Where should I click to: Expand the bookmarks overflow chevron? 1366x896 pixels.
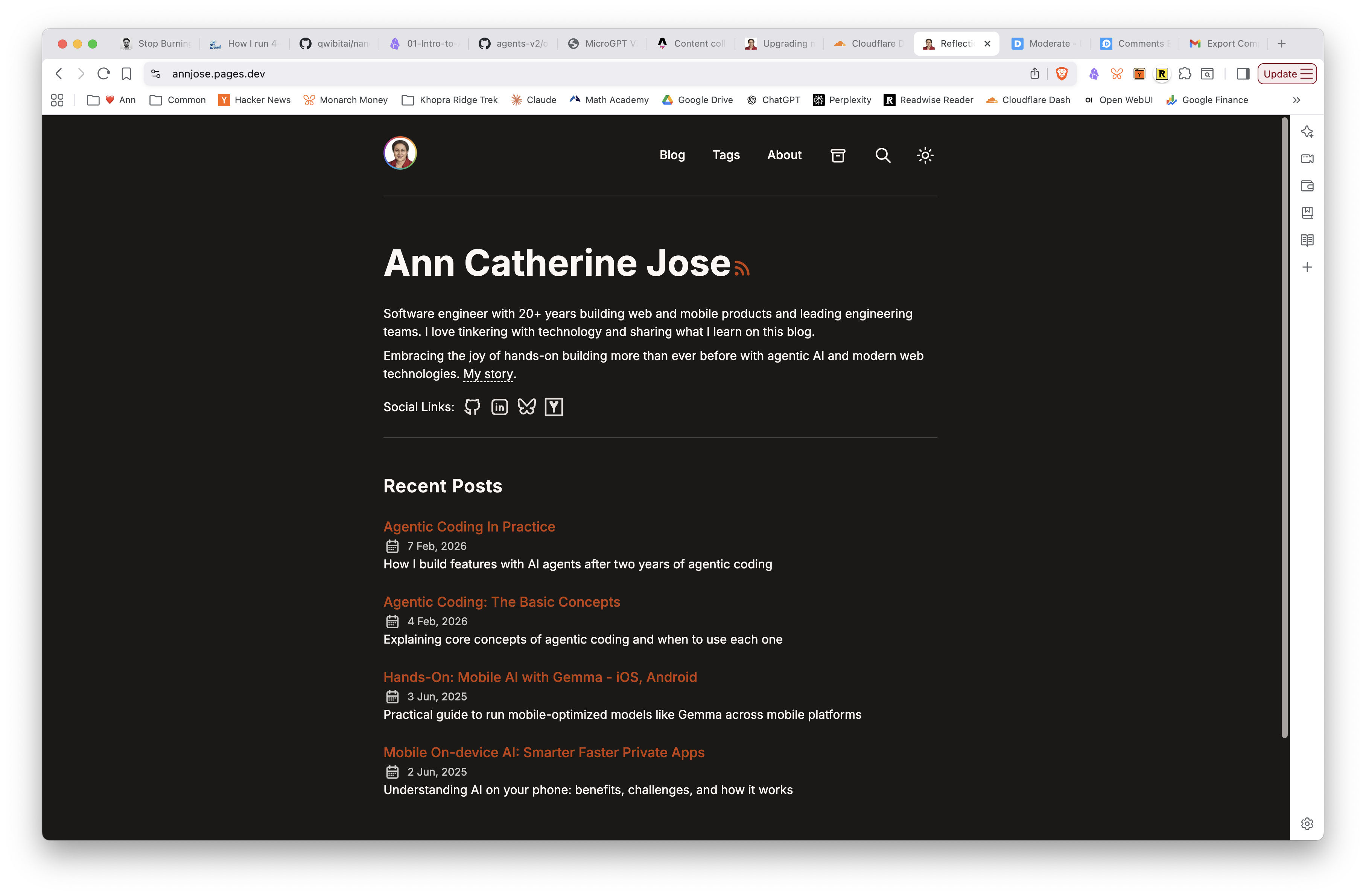click(1296, 100)
